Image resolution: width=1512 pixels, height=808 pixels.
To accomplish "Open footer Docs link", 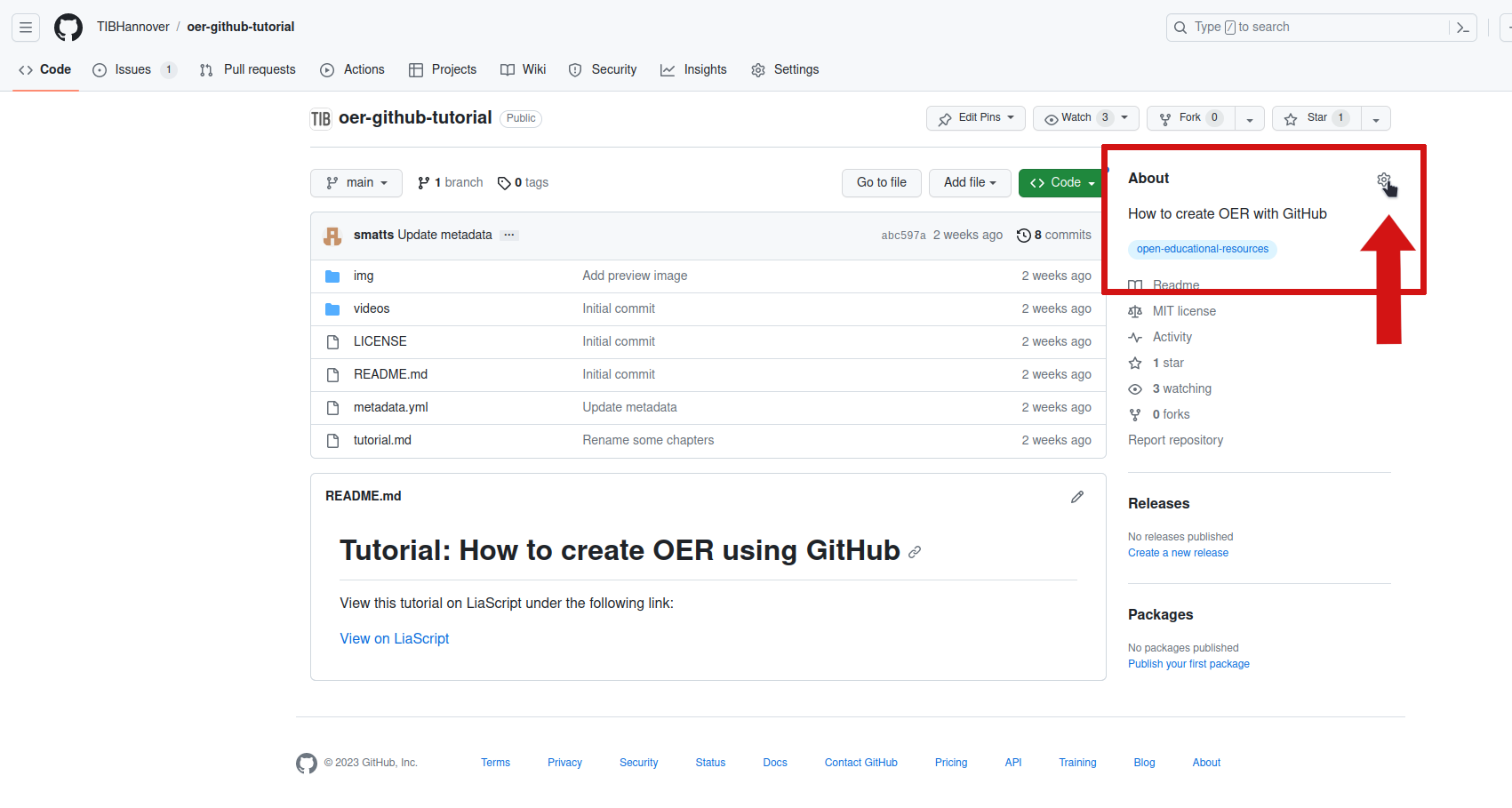I will [x=775, y=763].
